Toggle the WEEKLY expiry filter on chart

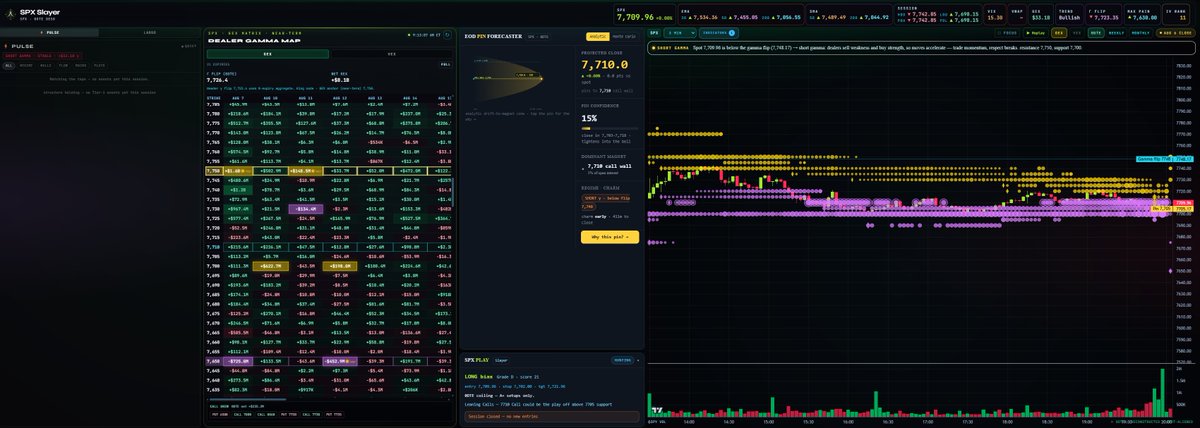(x=1116, y=33)
